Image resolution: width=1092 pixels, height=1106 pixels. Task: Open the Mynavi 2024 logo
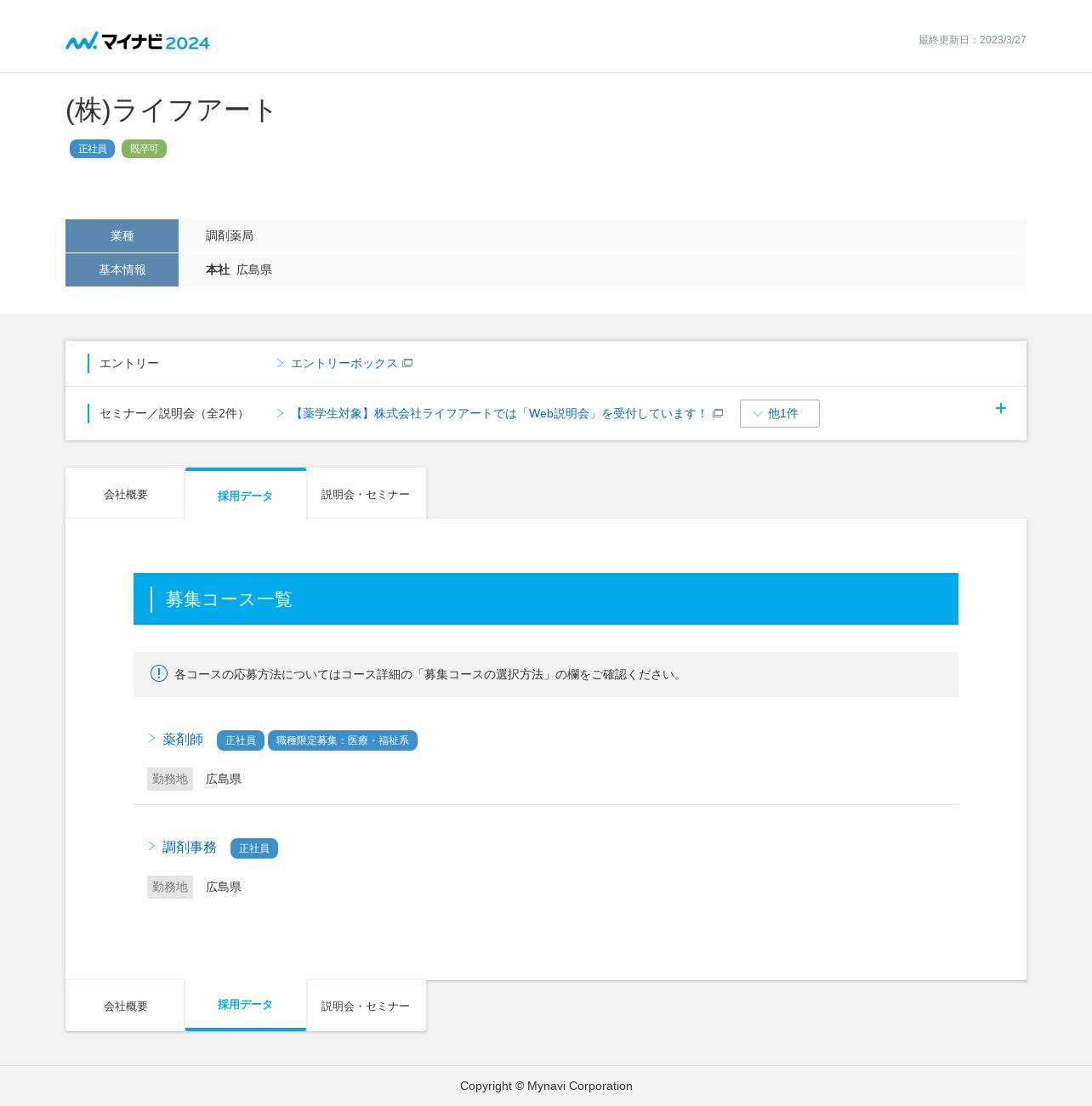(138, 41)
